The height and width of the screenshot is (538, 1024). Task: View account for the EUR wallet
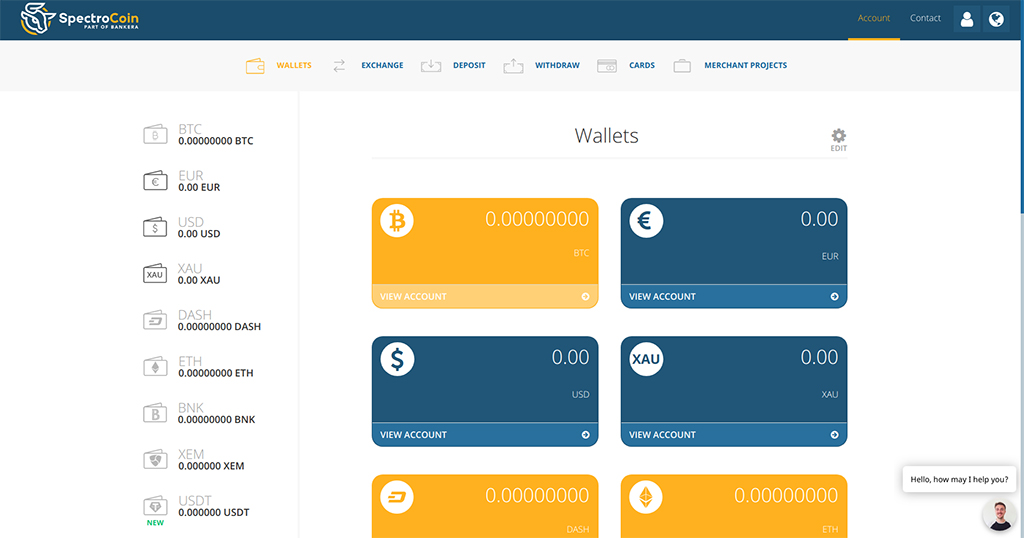[x=734, y=296]
